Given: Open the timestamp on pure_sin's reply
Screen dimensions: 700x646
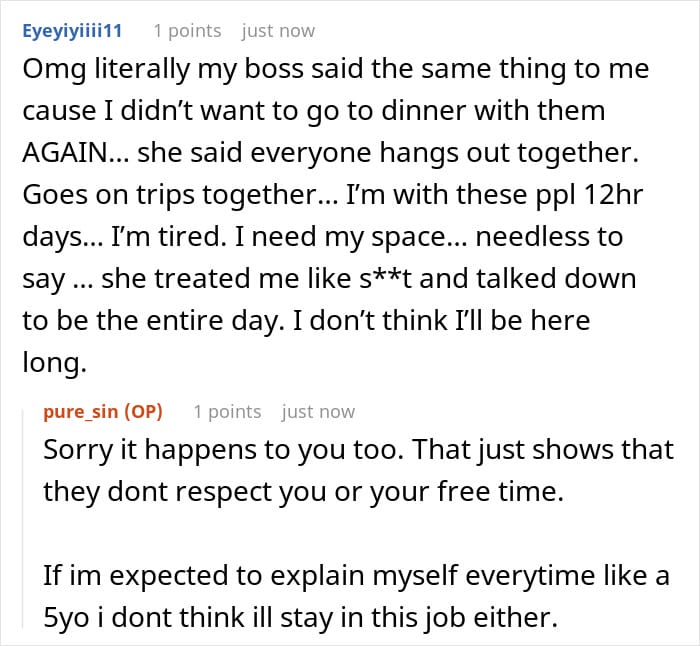Looking at the screenshot, I should (x=318, y=411).
